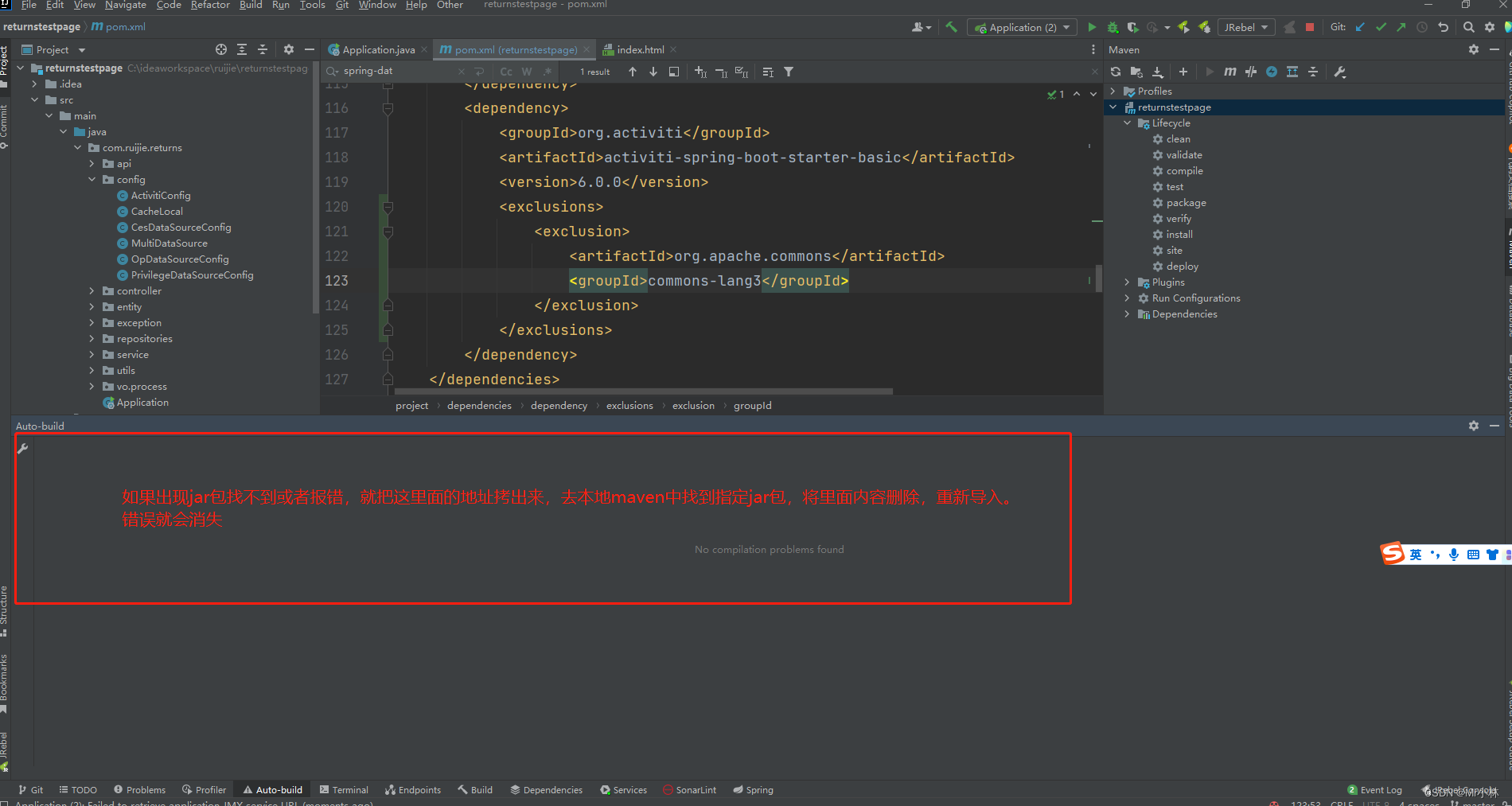Open the Build menu
The height and width of the screenshot is (806, 1512).
pyautogui.click(x=250, y=6)
